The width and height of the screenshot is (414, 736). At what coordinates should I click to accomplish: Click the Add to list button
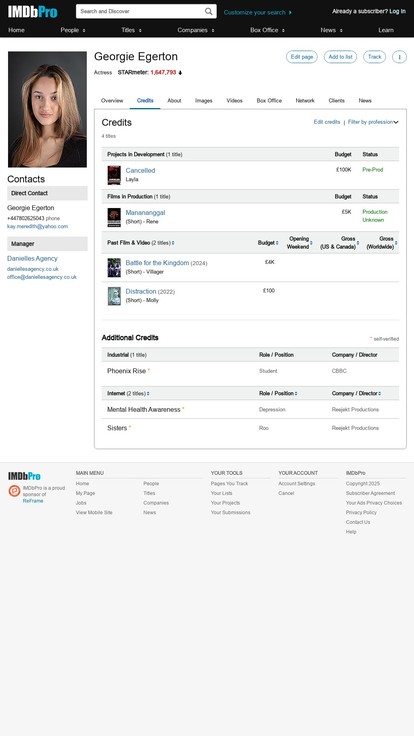[x=340, y=57]
